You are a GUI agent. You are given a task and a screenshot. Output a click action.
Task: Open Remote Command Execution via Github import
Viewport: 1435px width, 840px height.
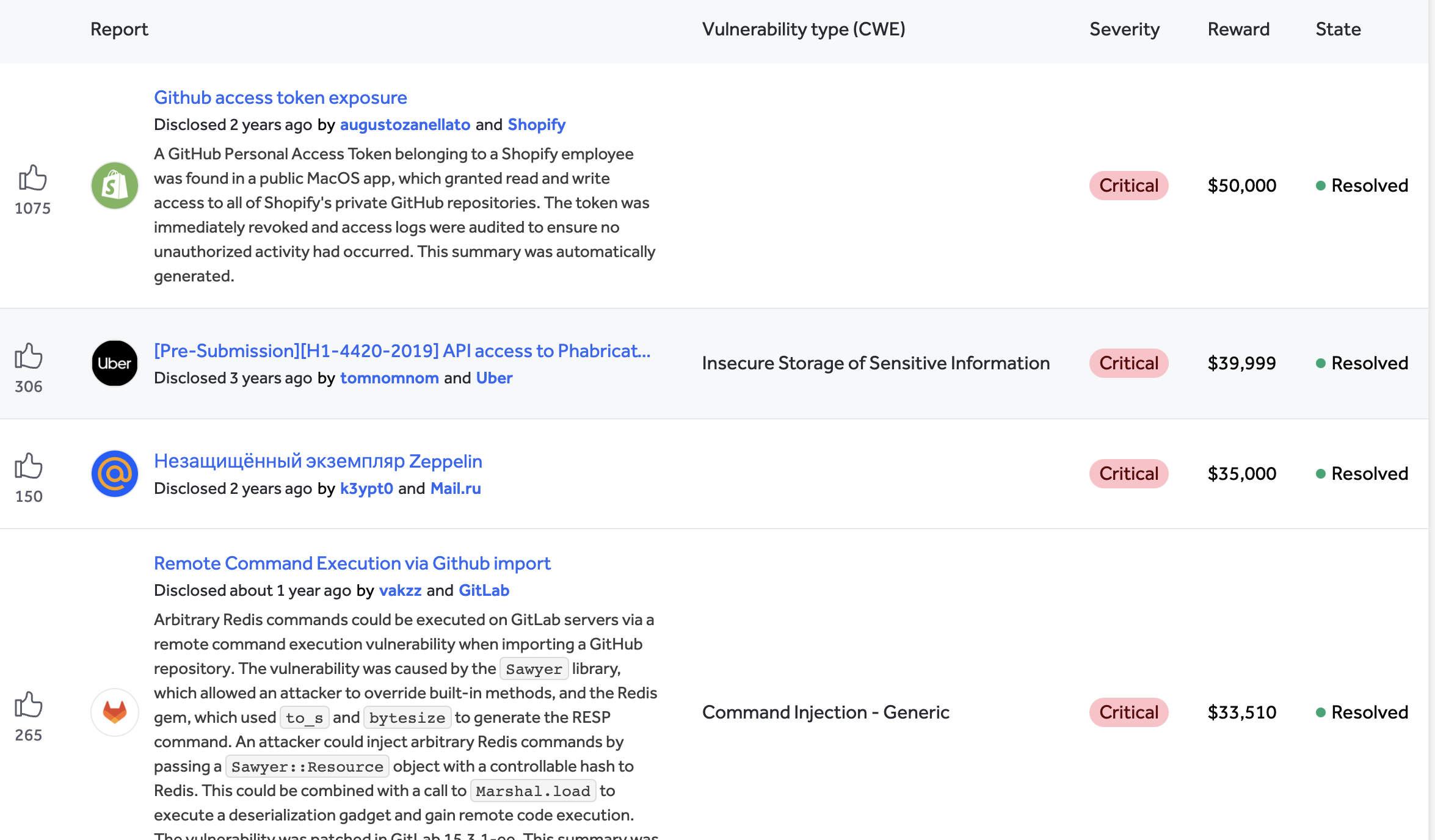click(x=352, y=563)
